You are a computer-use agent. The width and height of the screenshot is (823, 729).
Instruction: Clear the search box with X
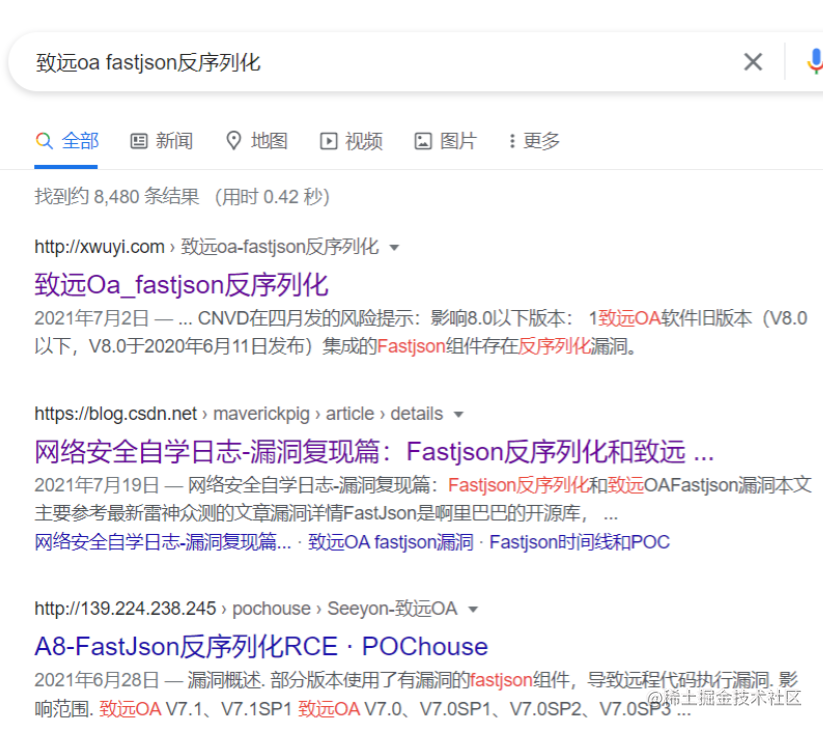tap(753, 62)
